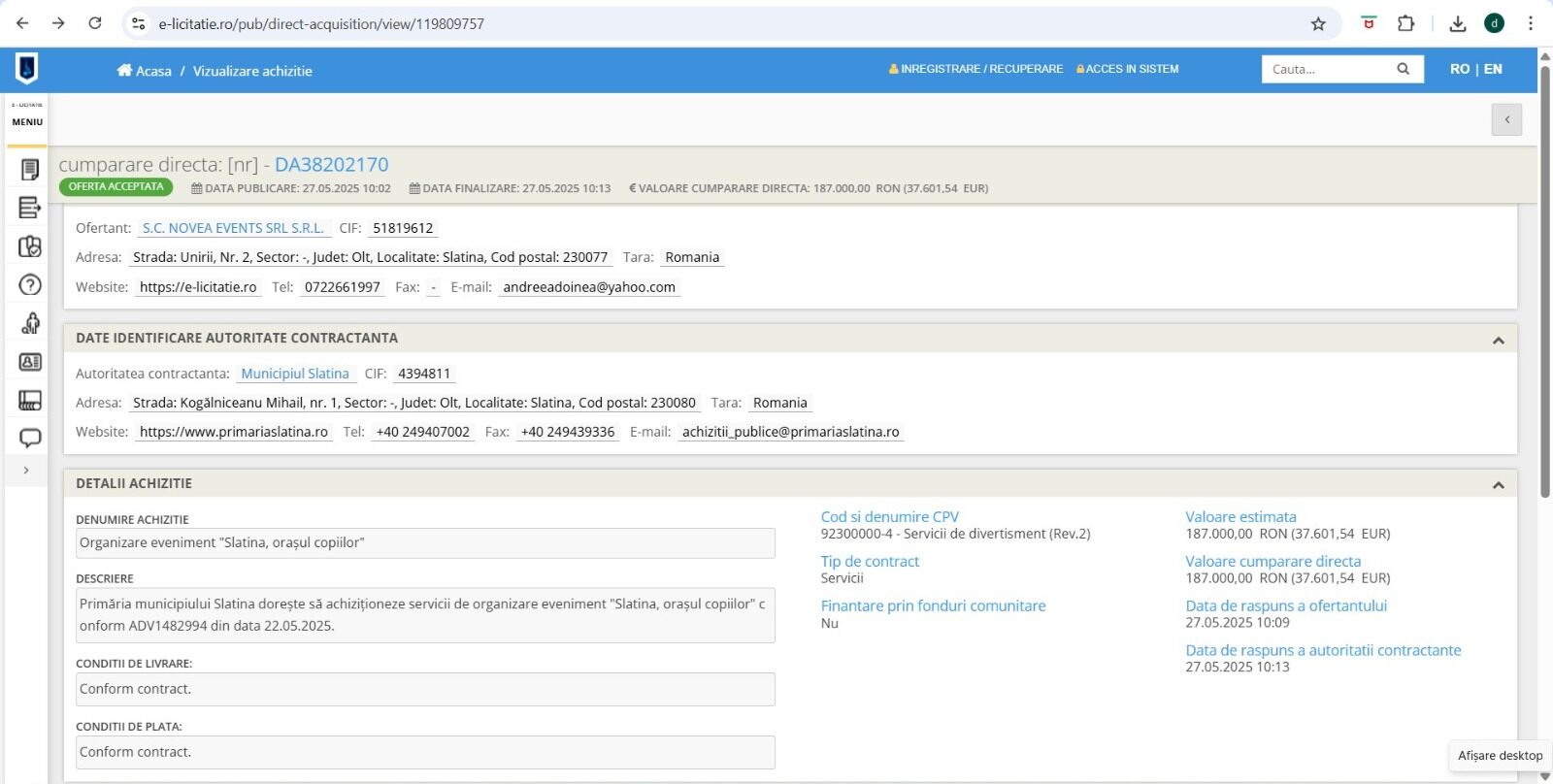1553x784 pixels.
Task: Click the document list icon in sidebar
Action: 30,208
